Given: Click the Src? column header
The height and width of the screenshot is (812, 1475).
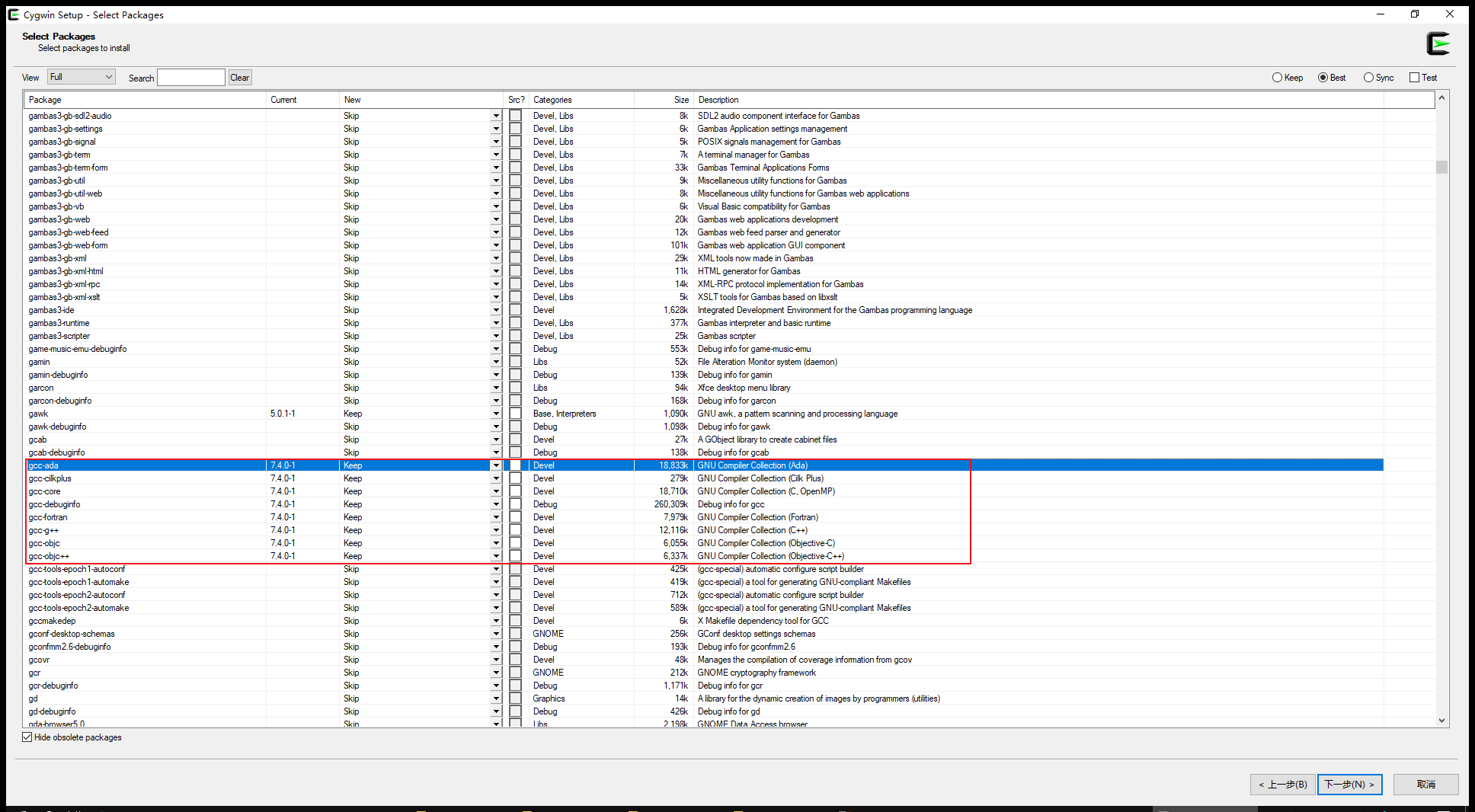Looking at the screenshot, I should tap(517, 100).
